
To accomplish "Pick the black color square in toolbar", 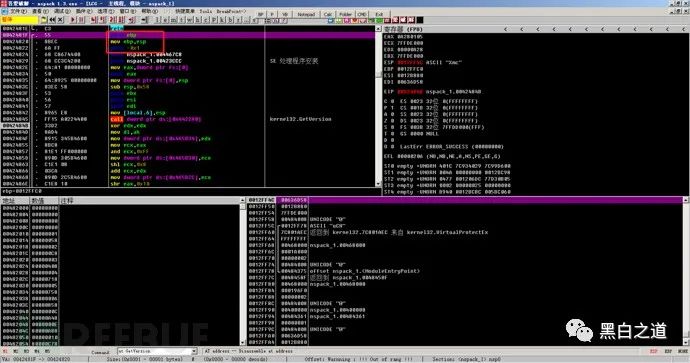I will click(x=420, y=20).
